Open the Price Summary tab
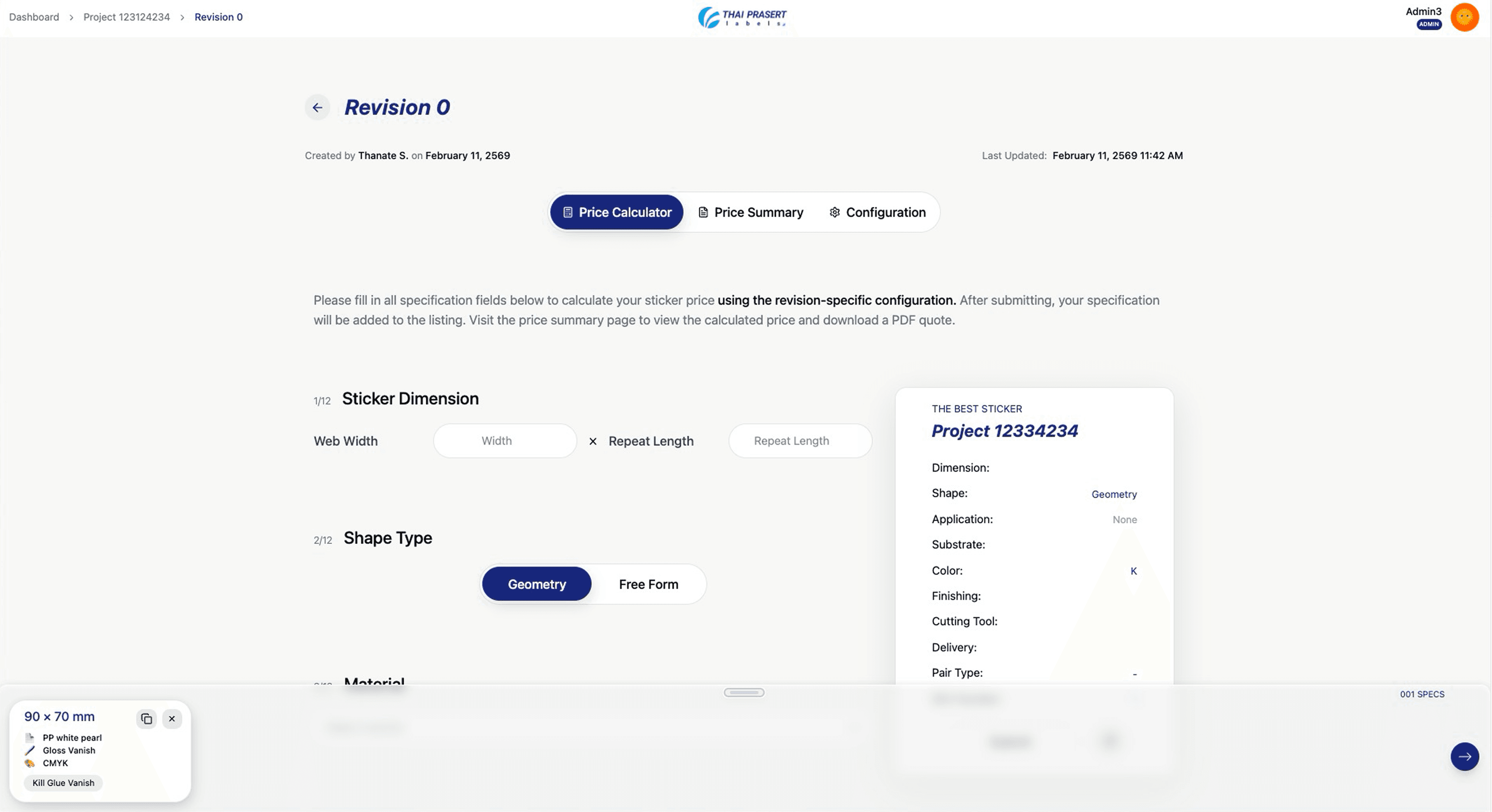Image resolution: width=1492 pixels, height=812 pixels. (x=751, y=212)
